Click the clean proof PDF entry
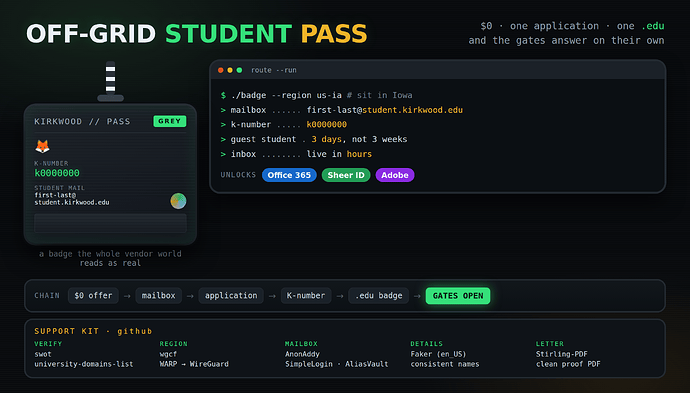This screenshot has width=690, height=393. (568, 364)
